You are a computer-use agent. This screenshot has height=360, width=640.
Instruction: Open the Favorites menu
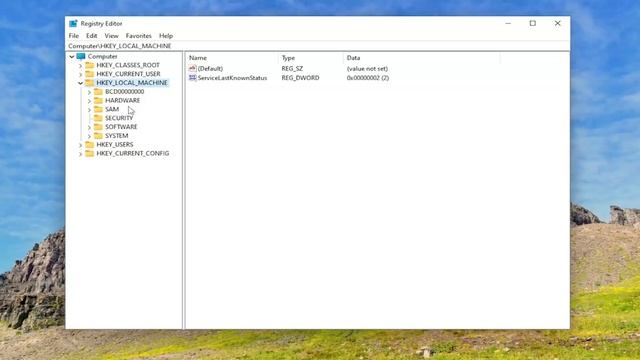pos(138,36)
